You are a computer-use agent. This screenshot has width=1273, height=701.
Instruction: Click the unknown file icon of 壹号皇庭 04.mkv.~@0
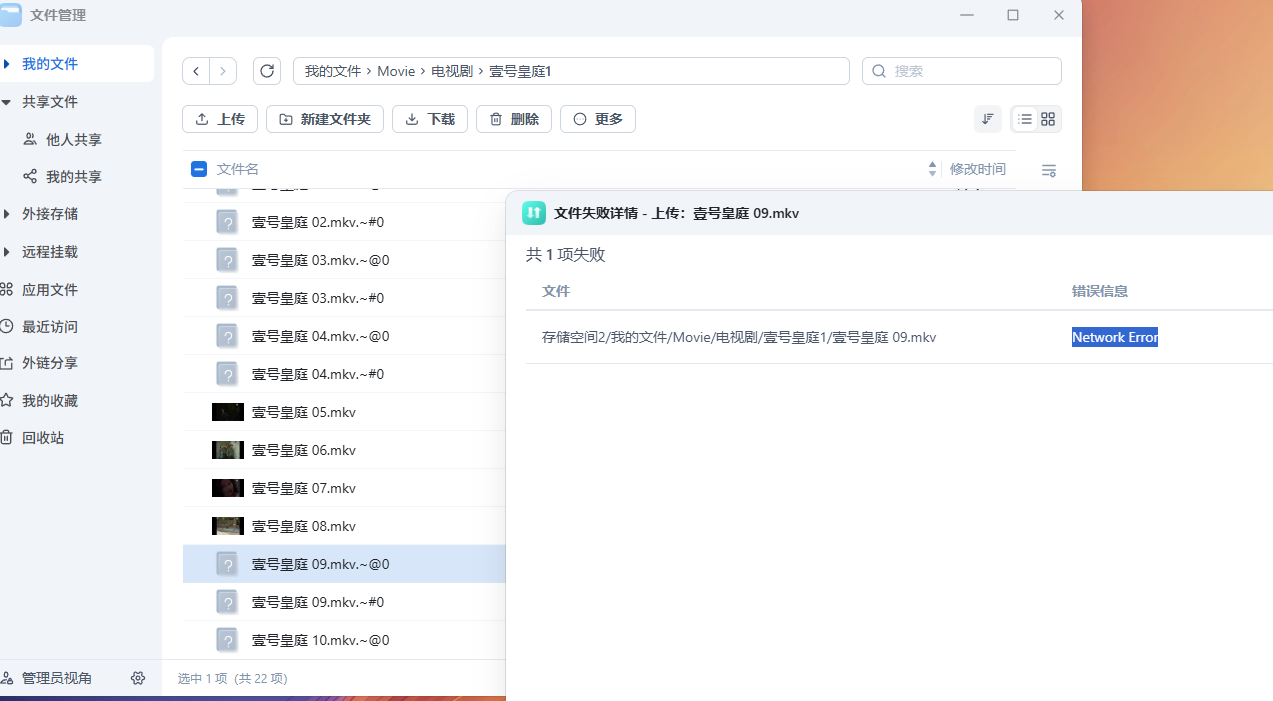click(x=227, y=336)
